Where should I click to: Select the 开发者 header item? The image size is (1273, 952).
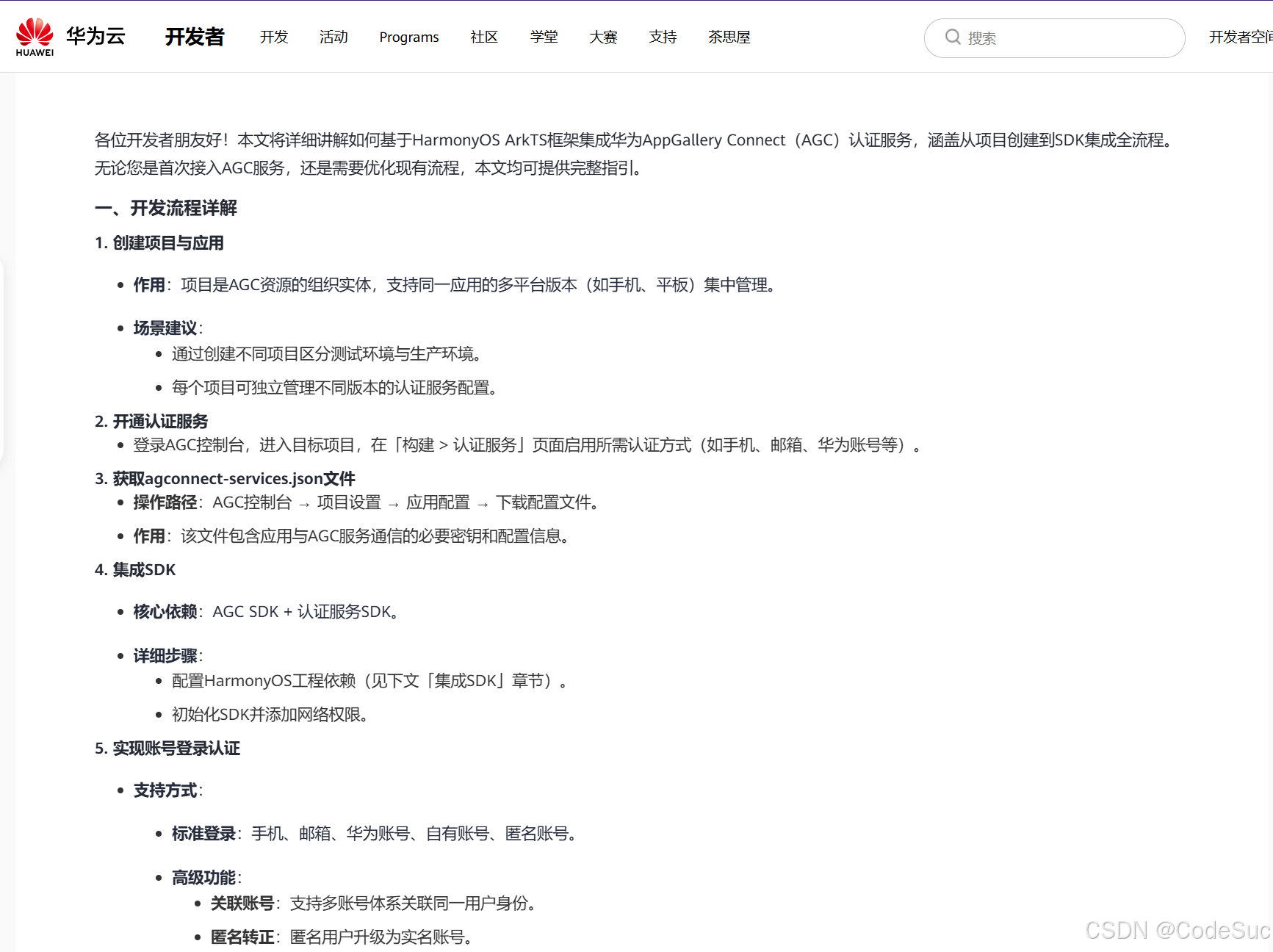point(195,37)
